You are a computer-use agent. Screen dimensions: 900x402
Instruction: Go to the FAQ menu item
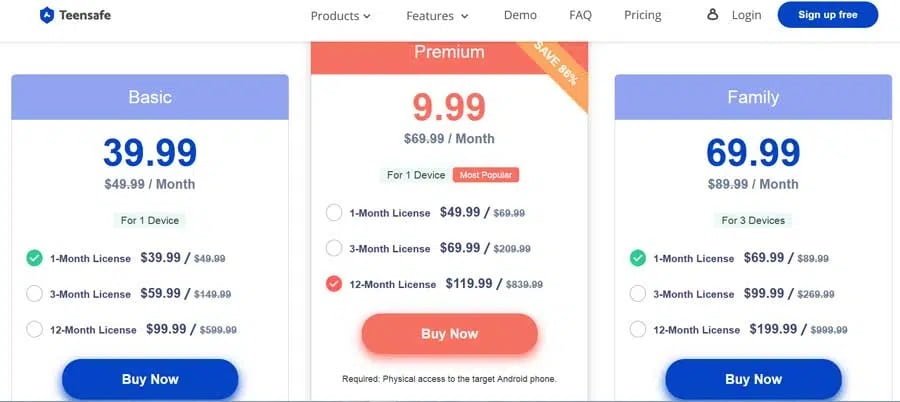(580, 16)
